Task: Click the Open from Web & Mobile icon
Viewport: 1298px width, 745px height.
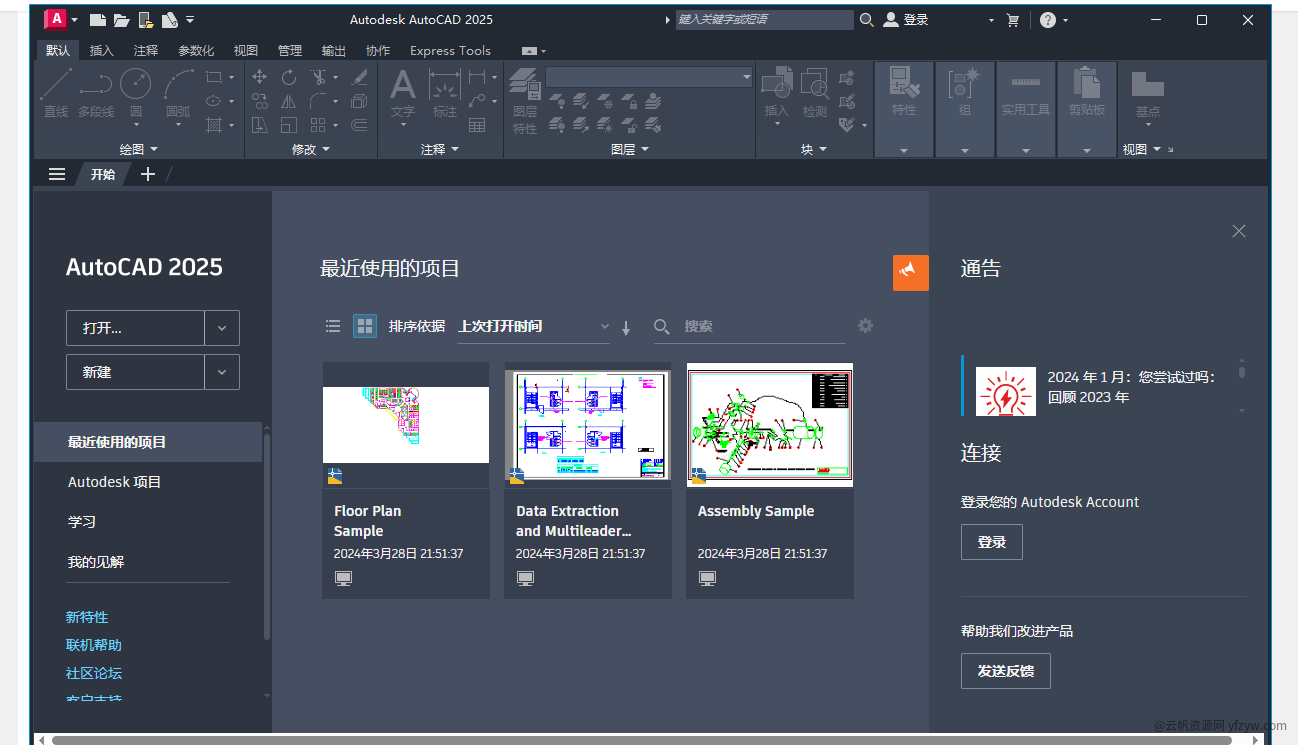Action: click(x=146, y=19)
